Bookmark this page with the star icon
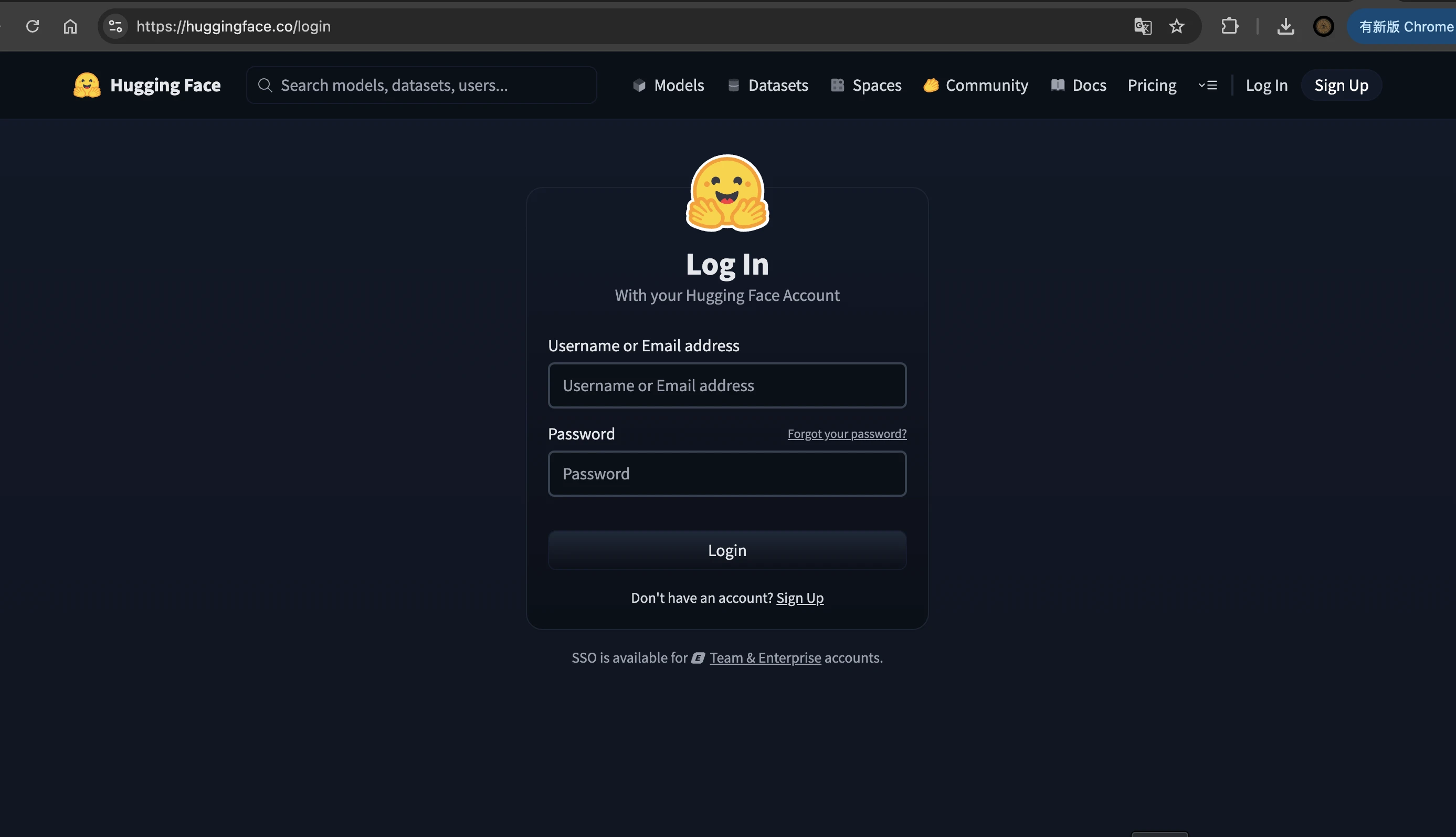Screen dimensions: 1456x837 pyautogui.click(x=1176, y=26)
